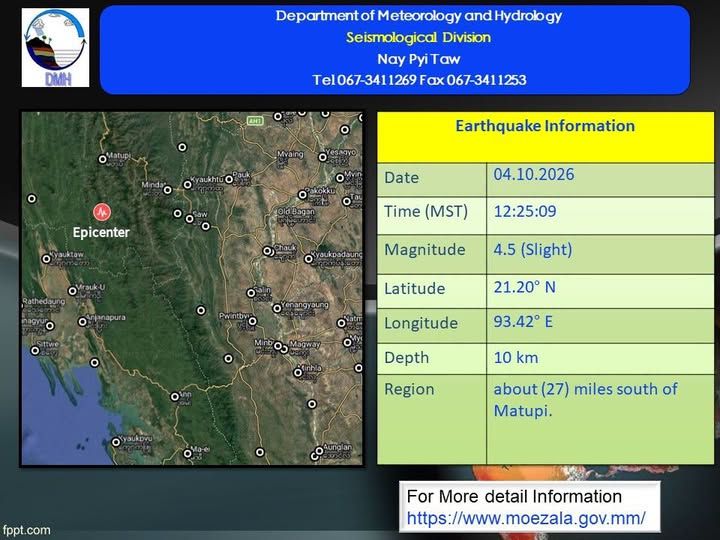This screenshot has width=720, height=540.
Task: Click 'Department of Meteorology and Hydrology' title
Action: (x=418, y=16)
